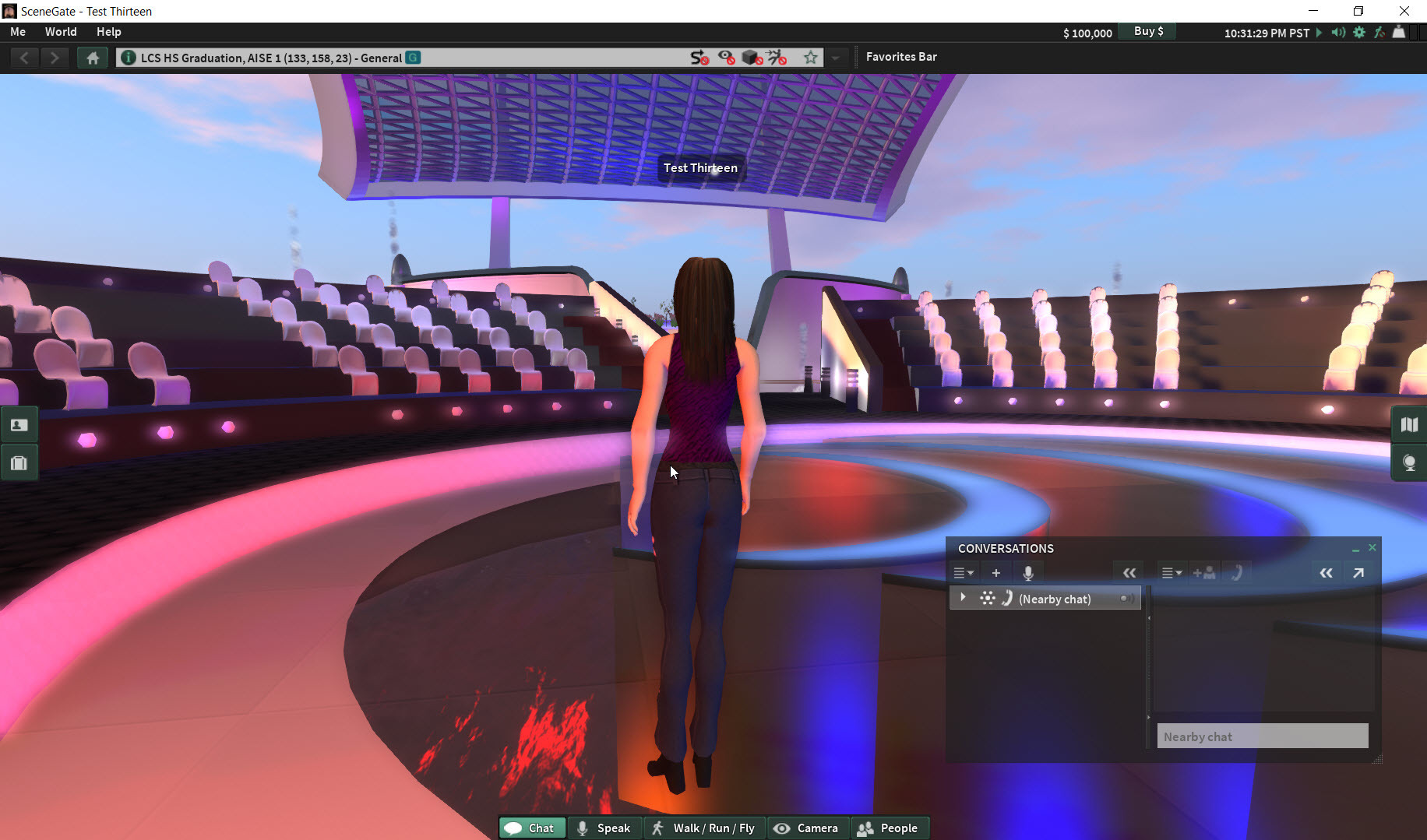1427x840 pixels.
Task: Open Settings via the gear icon in status bar
Action: (x=1359, y=32)
